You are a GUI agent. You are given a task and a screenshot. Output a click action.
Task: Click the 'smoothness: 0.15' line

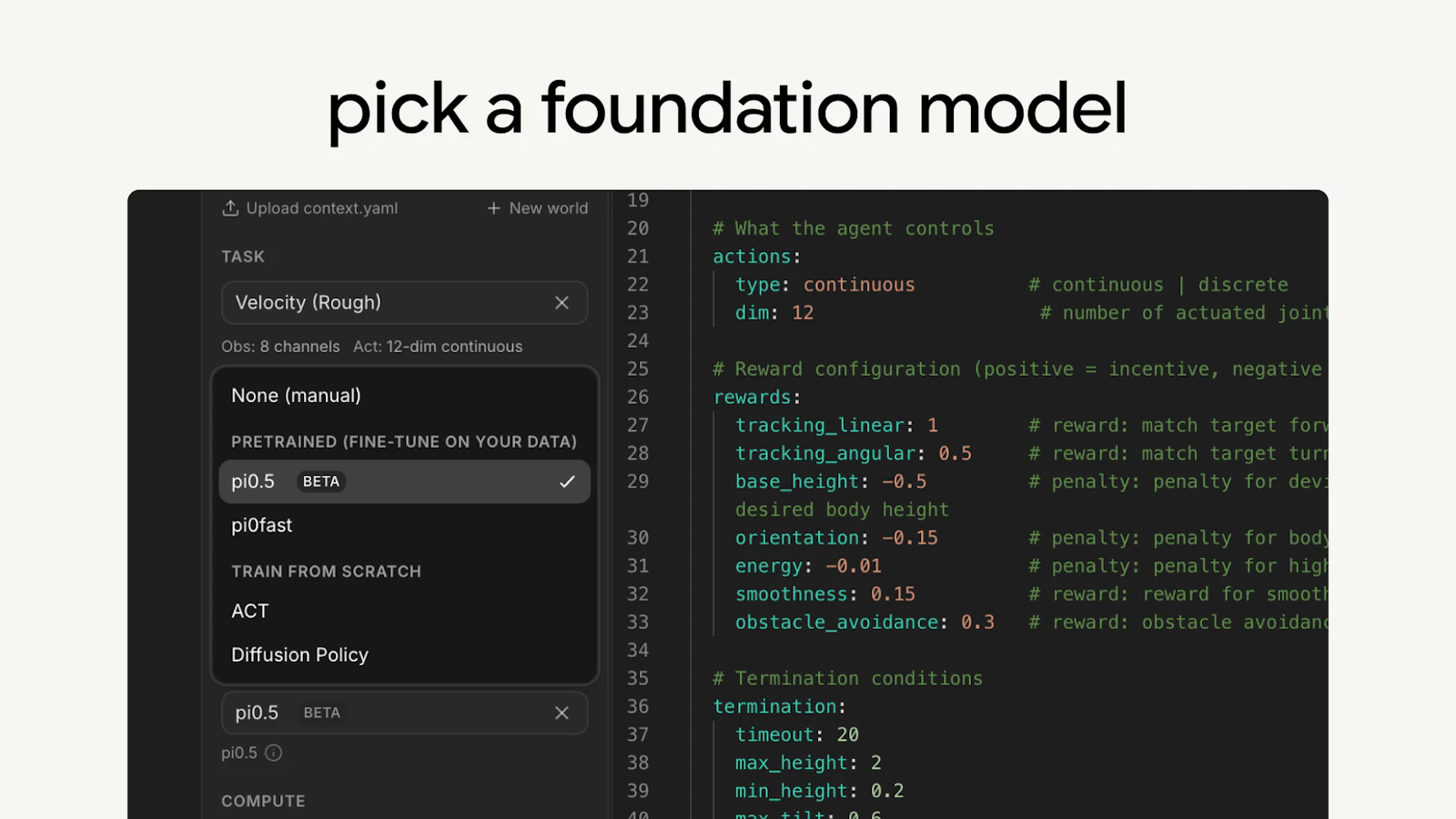coord(825,594)
